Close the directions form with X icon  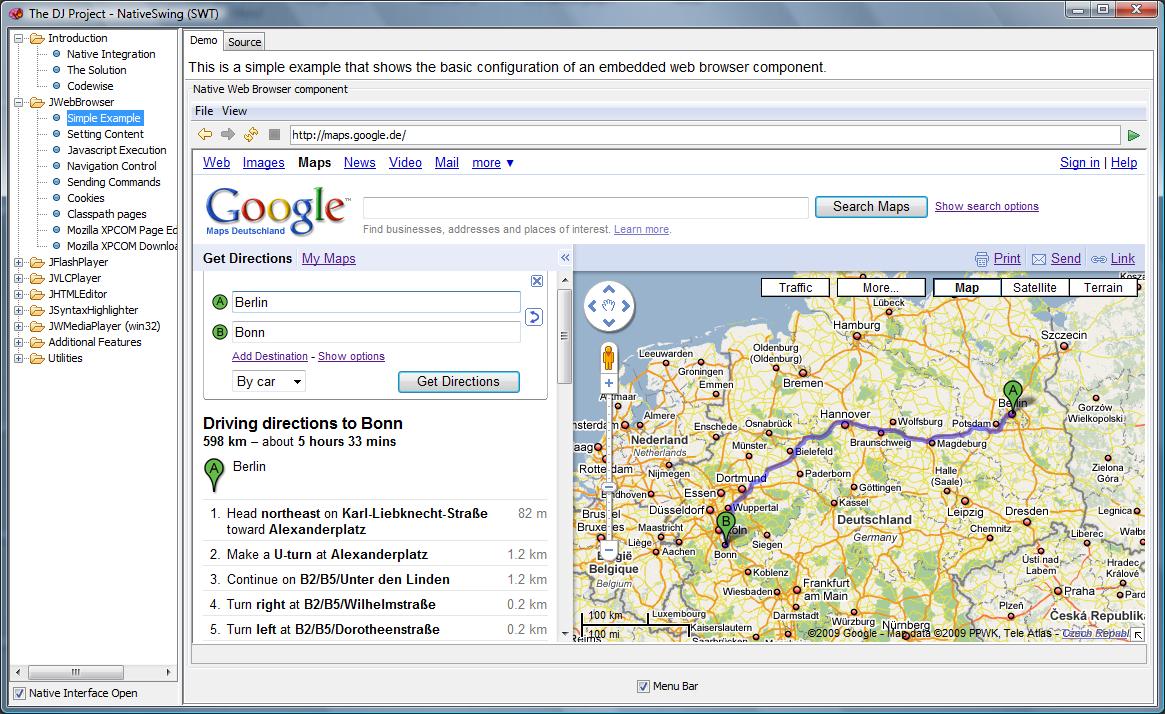pyautogui.click(x=537, y=281)
